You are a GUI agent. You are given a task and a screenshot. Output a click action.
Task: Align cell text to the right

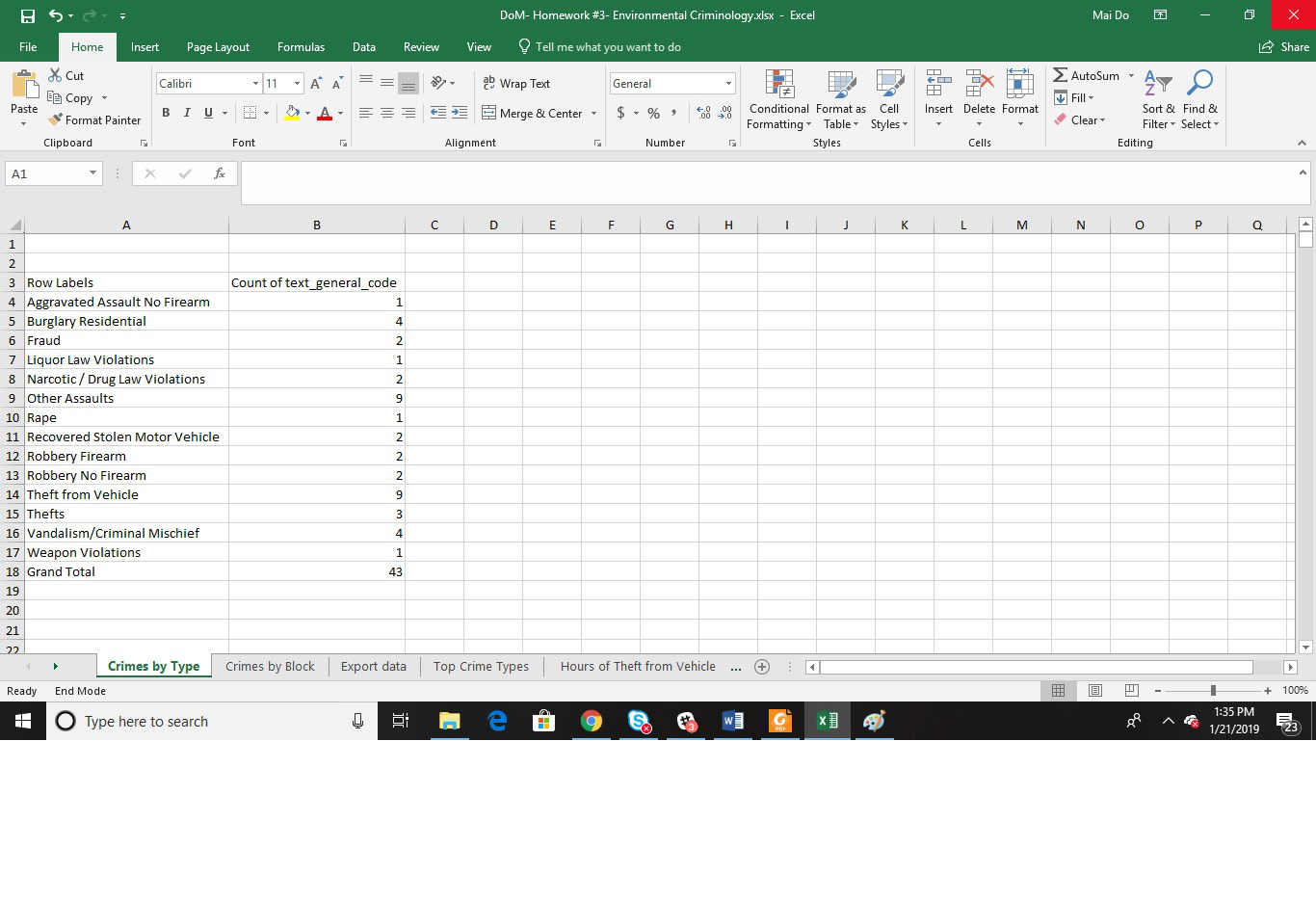coord(408,113)
